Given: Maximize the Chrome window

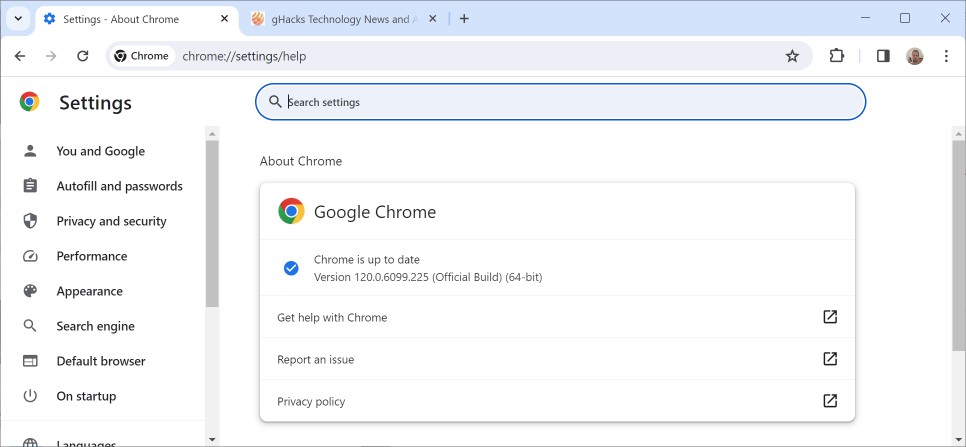Looking at the screenshot, I should (905, 18).
